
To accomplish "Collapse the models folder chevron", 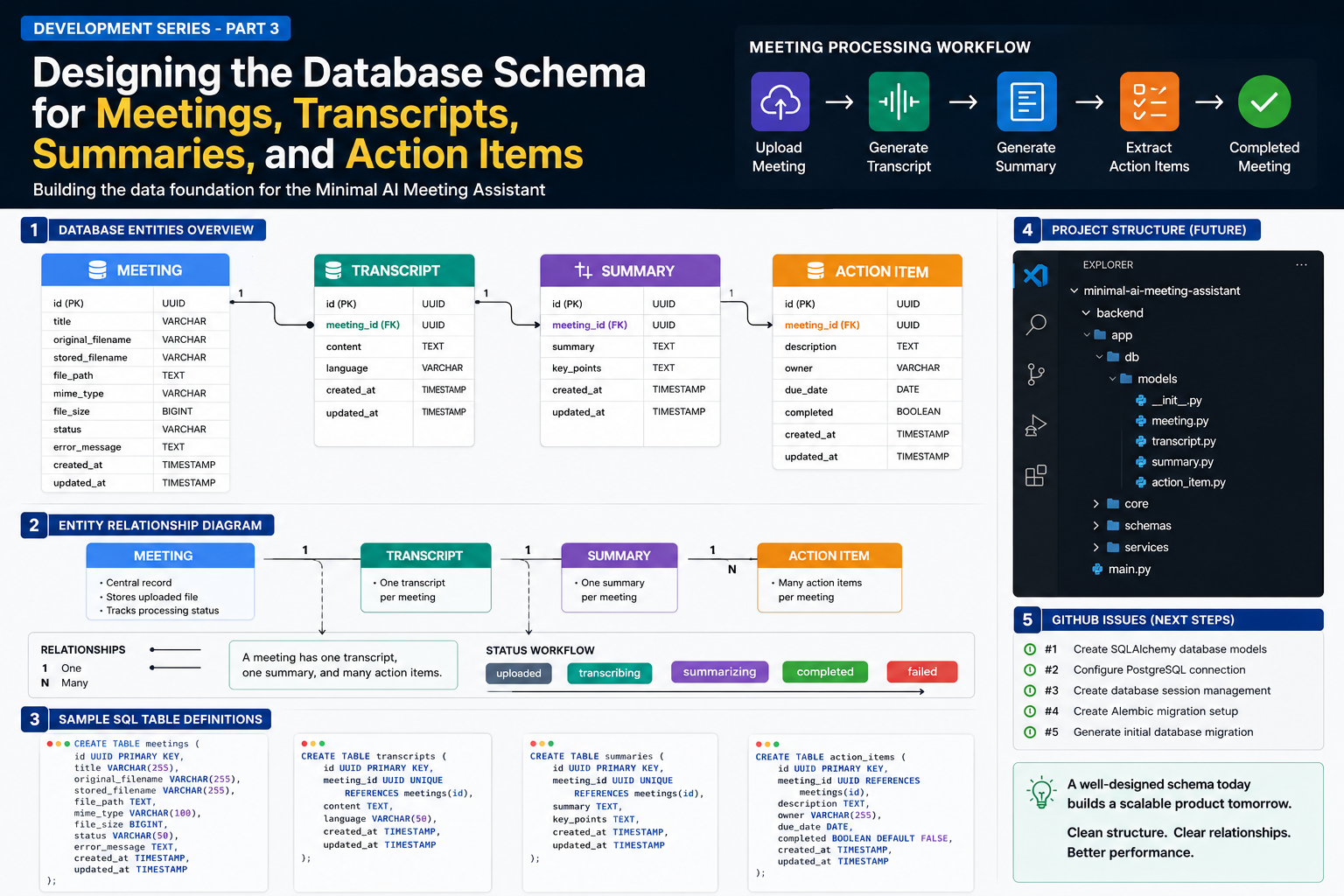I will [x=1113, y=379].
